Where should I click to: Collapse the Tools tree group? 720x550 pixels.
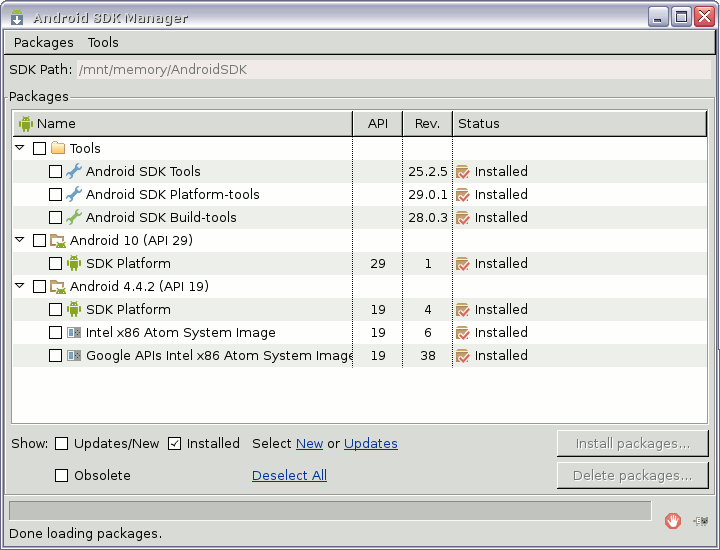click(x=20, y=148)
